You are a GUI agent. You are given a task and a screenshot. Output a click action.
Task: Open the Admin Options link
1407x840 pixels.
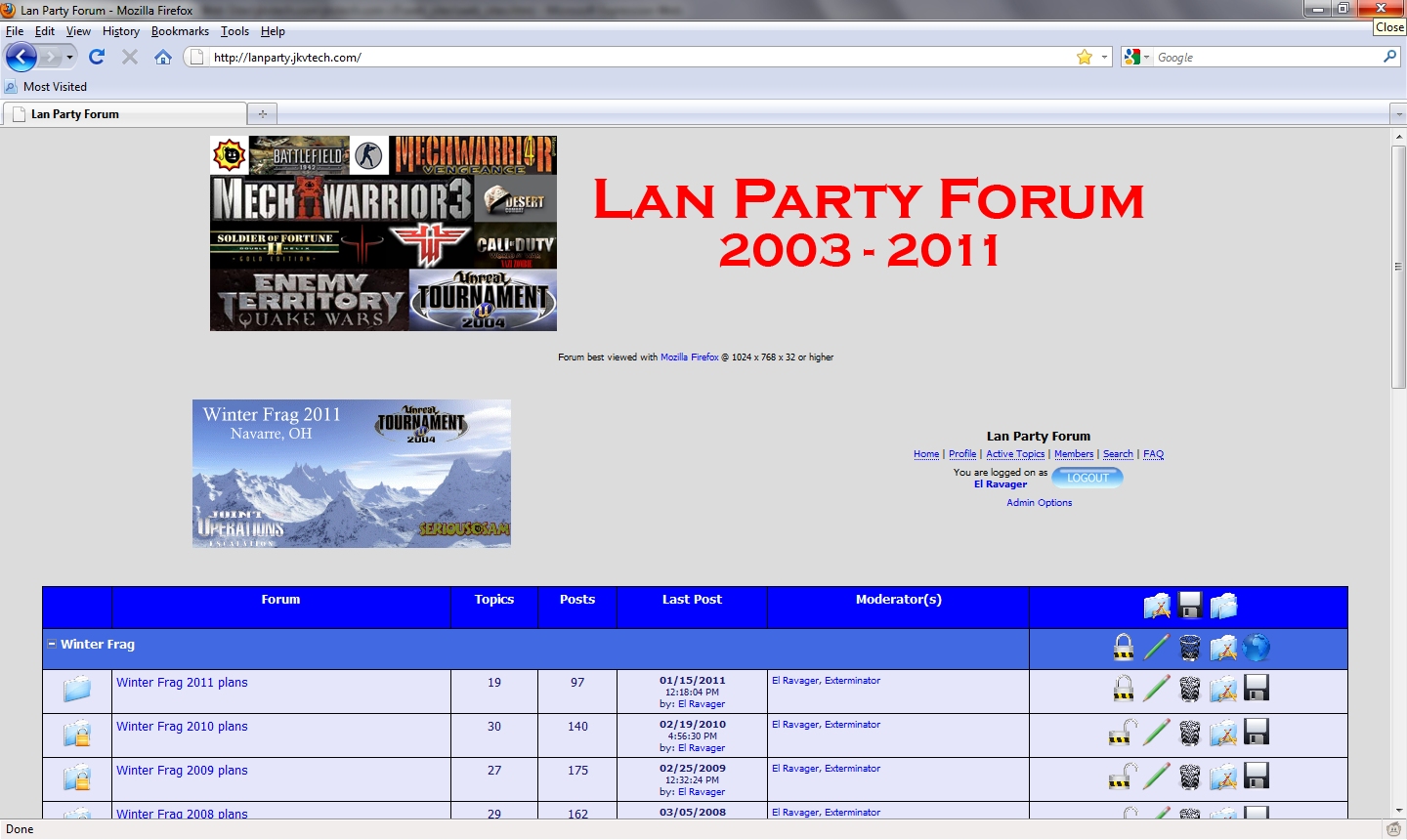(1039, 503)
